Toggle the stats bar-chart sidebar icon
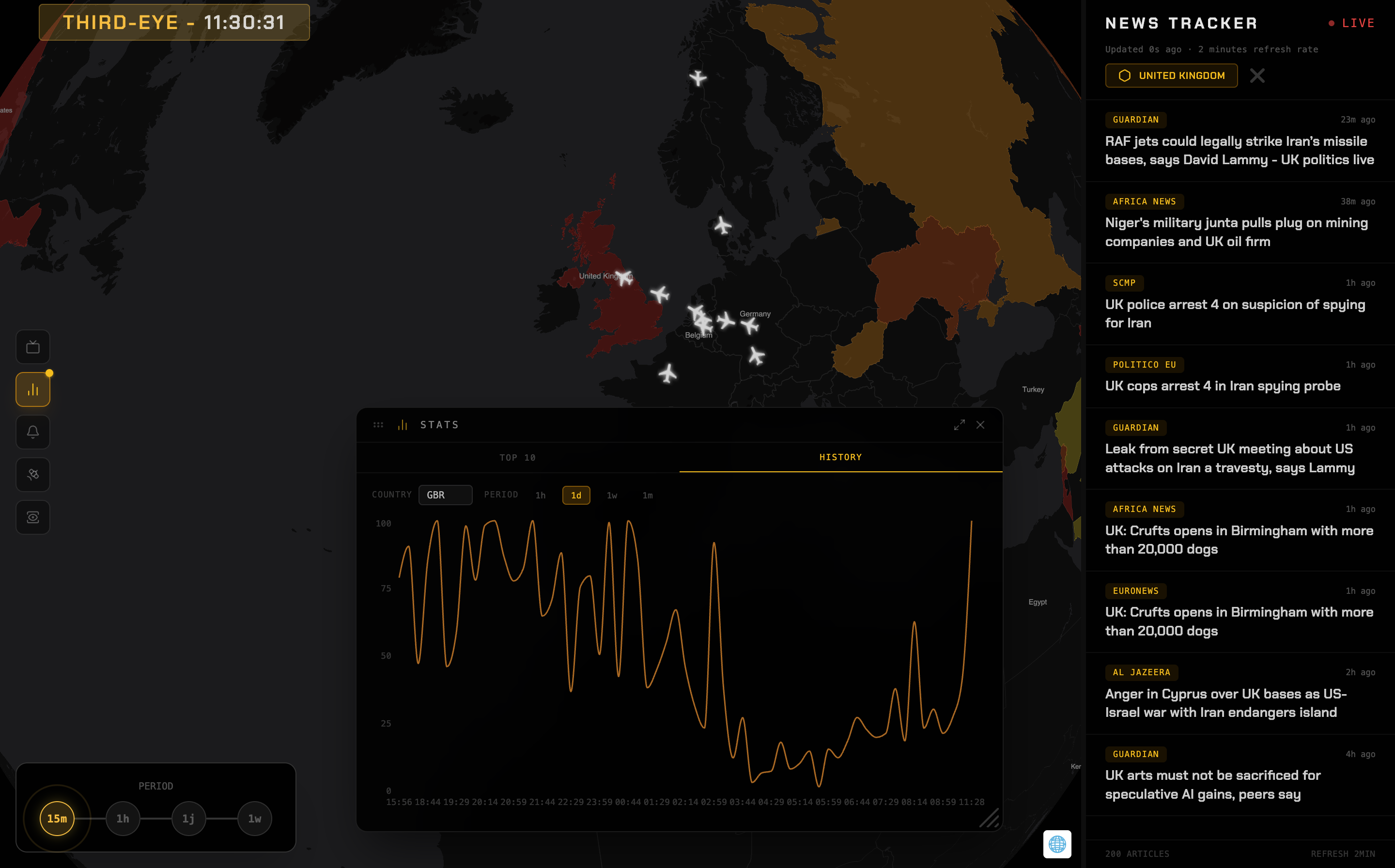Viewport: 1395px width, 868px height. [33, 390]
